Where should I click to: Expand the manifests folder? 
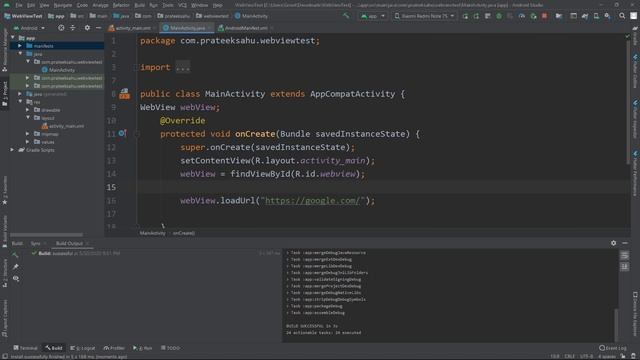[20, 46]
